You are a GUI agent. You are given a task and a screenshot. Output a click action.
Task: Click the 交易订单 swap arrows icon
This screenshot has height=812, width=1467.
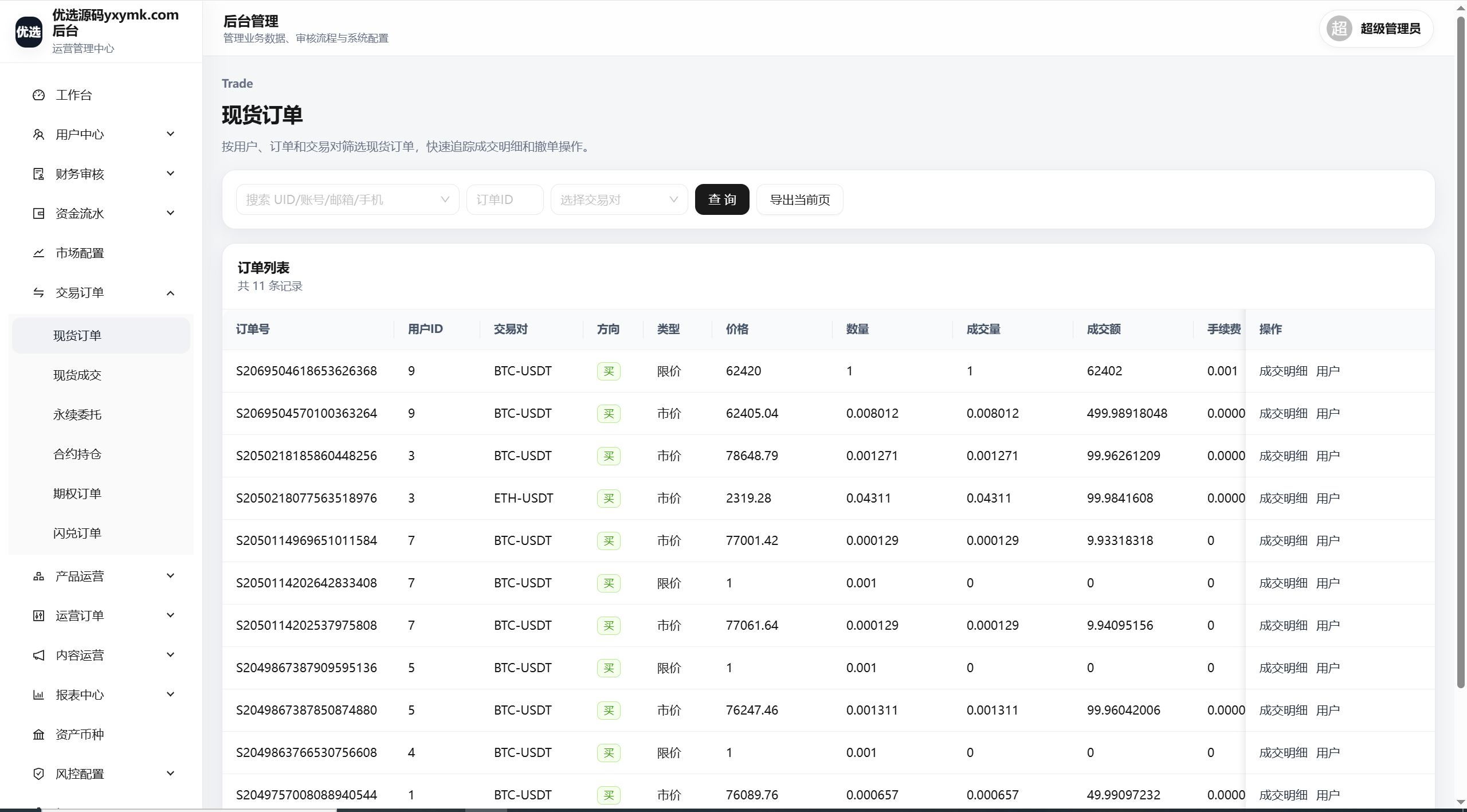click(x=38, y=293)
